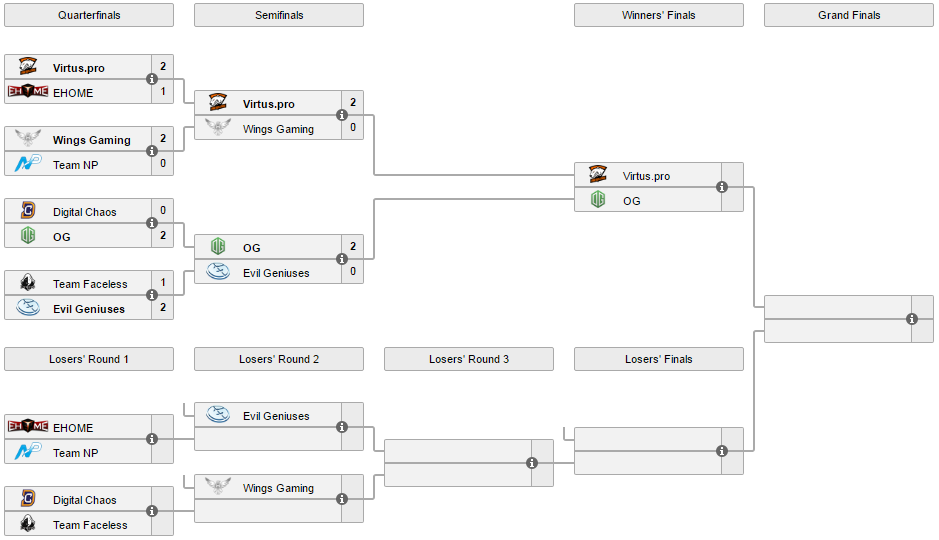The height and width of the screenshot is (540, 939).
Task: Click the Grand Finals column header
Action: pyautogui.click(x=849, y=15)
